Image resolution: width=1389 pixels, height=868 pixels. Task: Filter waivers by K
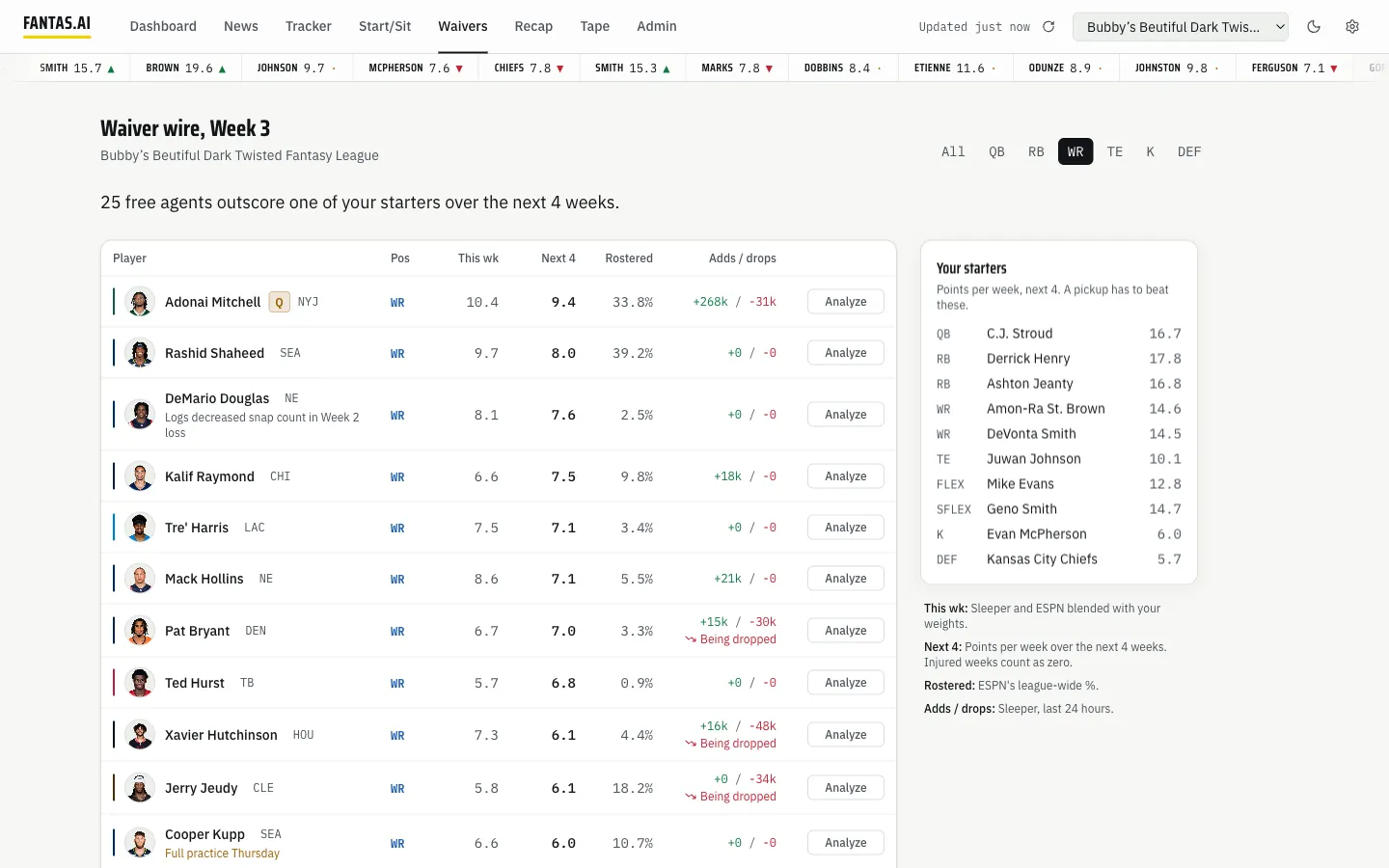click(1150, 151)
